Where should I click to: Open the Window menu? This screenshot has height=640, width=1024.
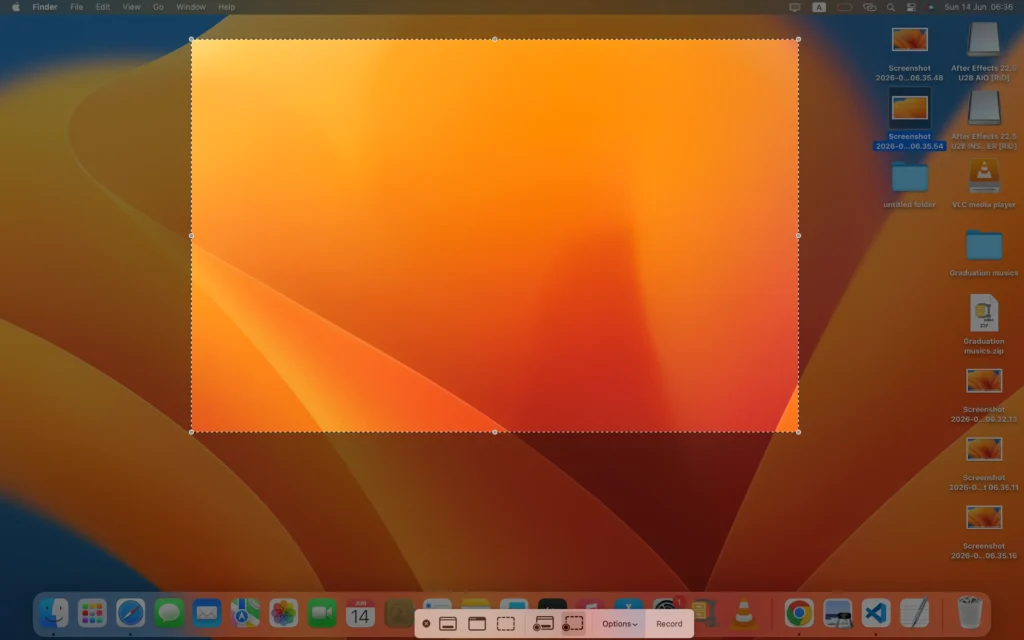coord(191,7)
